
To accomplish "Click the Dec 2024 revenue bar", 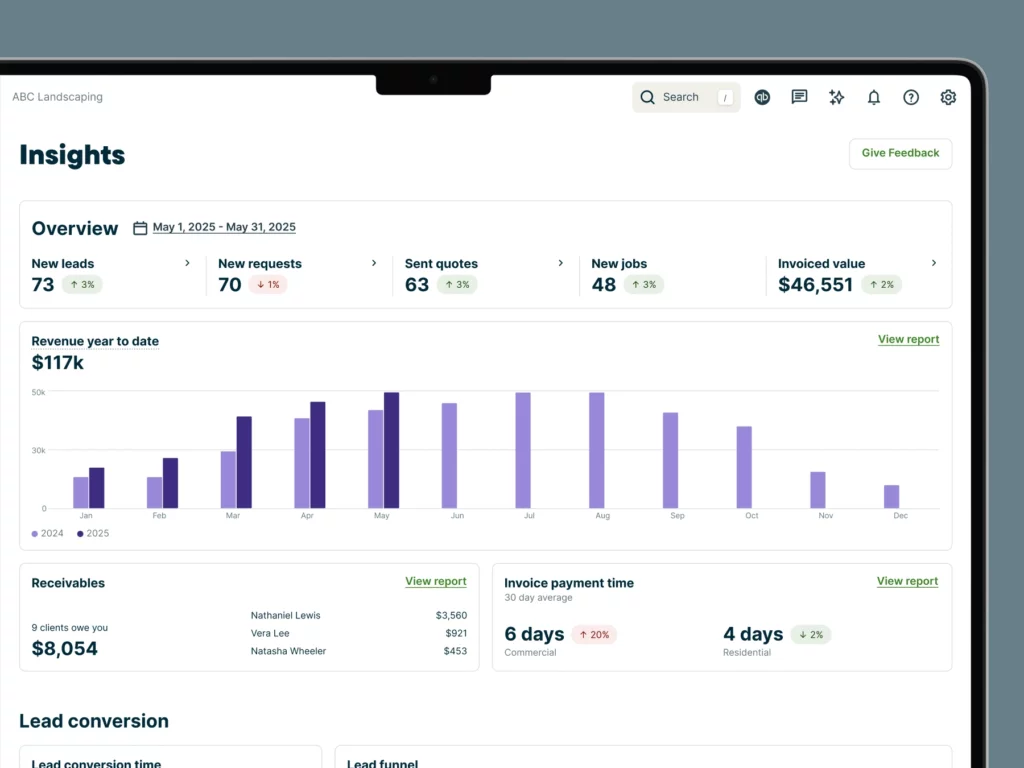I will click(x=891, y=496).
